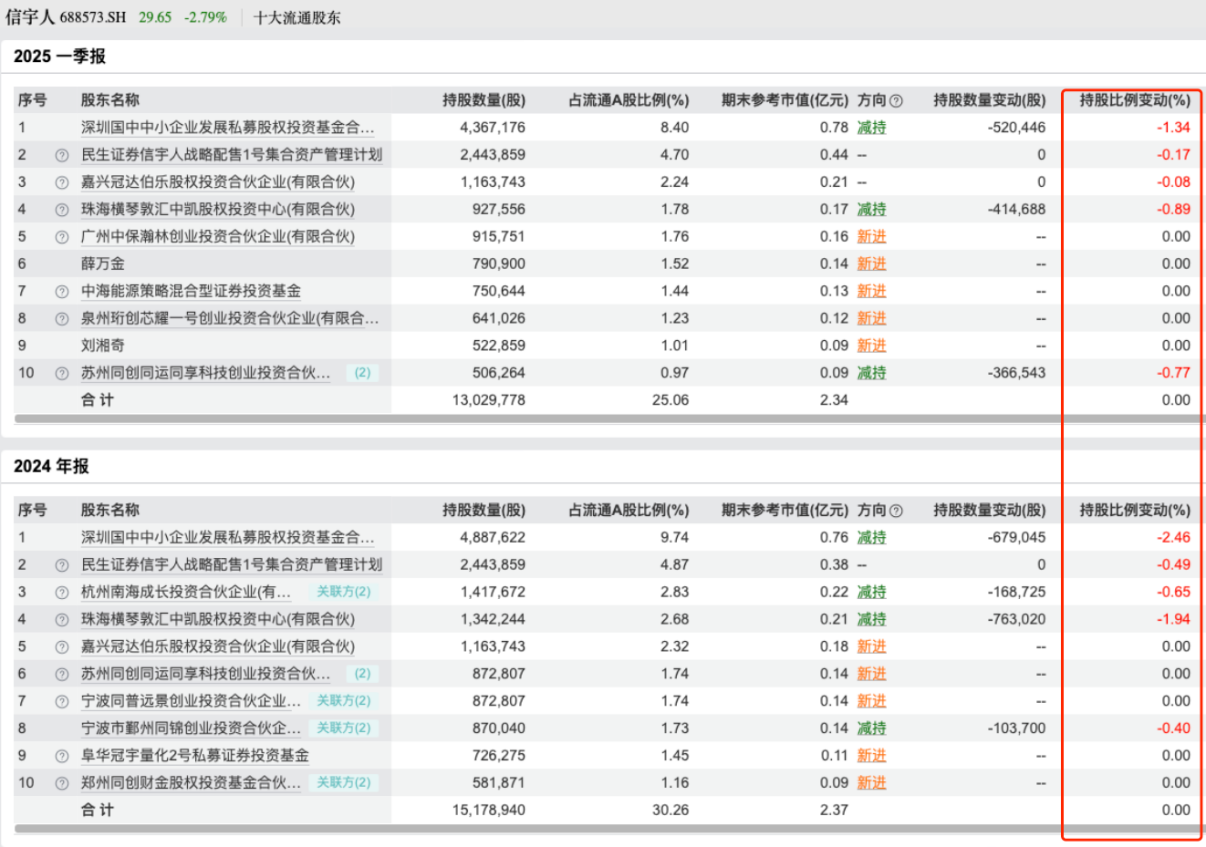Click the info icon beside 阜华冠宇量化2号私募证券投资基金
Image resolution: width=1206 pixels, height=847 pixels.
click(x=62, y=756)
